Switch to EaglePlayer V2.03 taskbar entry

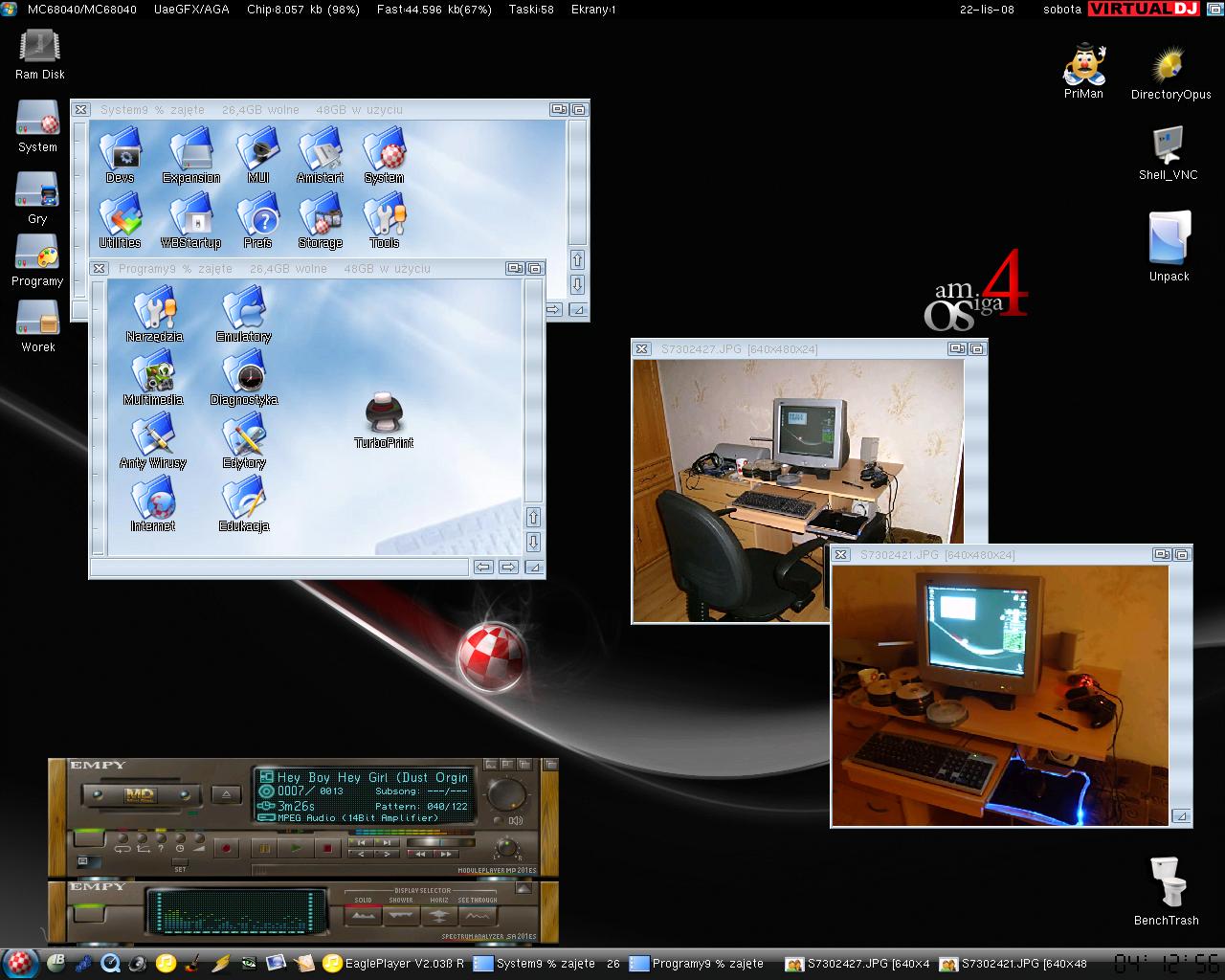tap(393, 964)
